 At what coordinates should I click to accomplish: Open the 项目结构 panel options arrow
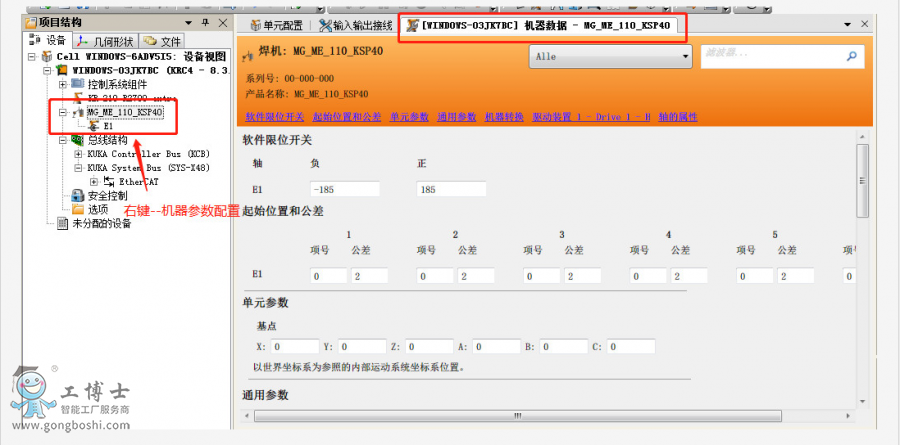pyautogui.click(x=188, y=23)
